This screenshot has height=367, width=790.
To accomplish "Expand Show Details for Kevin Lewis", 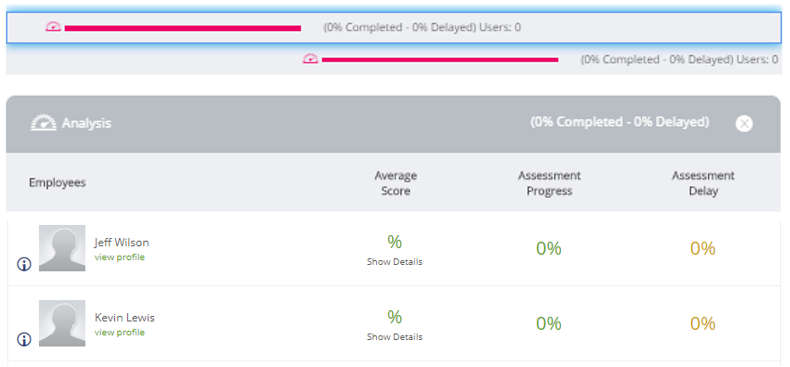I will coord(394,337).
